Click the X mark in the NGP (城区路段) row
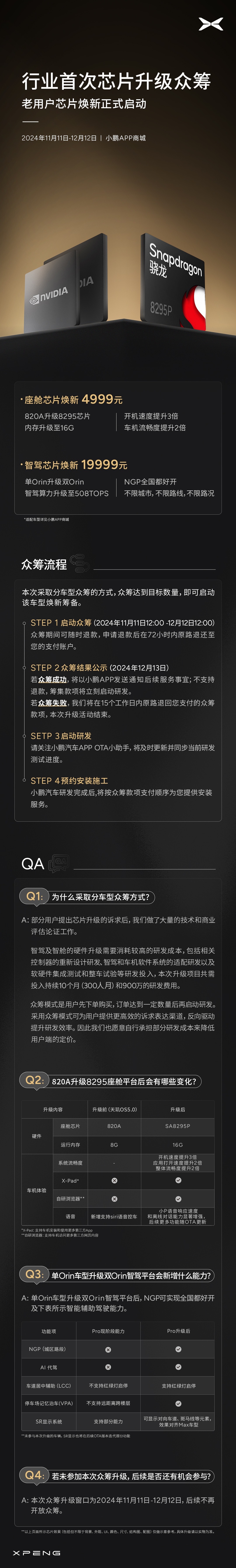This screenshot has width=236, height=1568. coord(108,1349)
